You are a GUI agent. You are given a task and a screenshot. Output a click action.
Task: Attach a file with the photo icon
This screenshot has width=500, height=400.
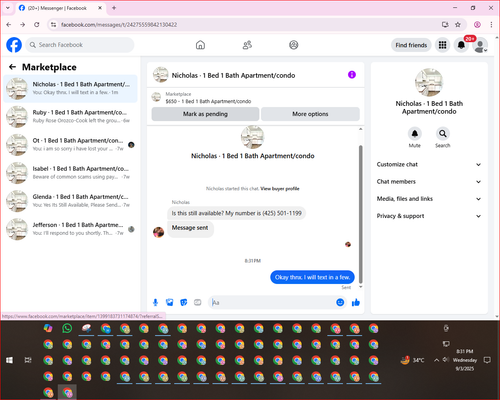tap(169, 302)
